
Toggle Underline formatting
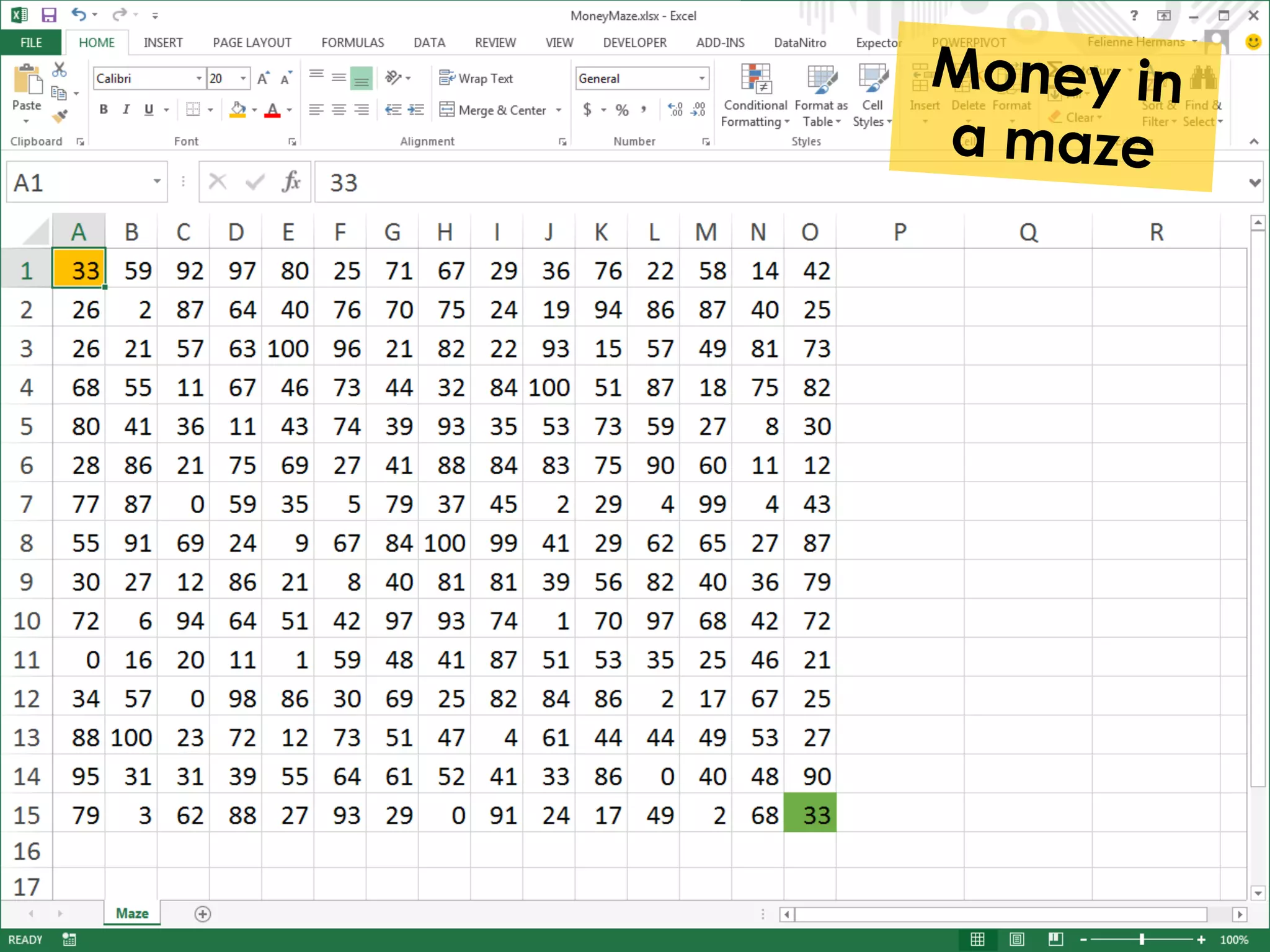point(149,110)
